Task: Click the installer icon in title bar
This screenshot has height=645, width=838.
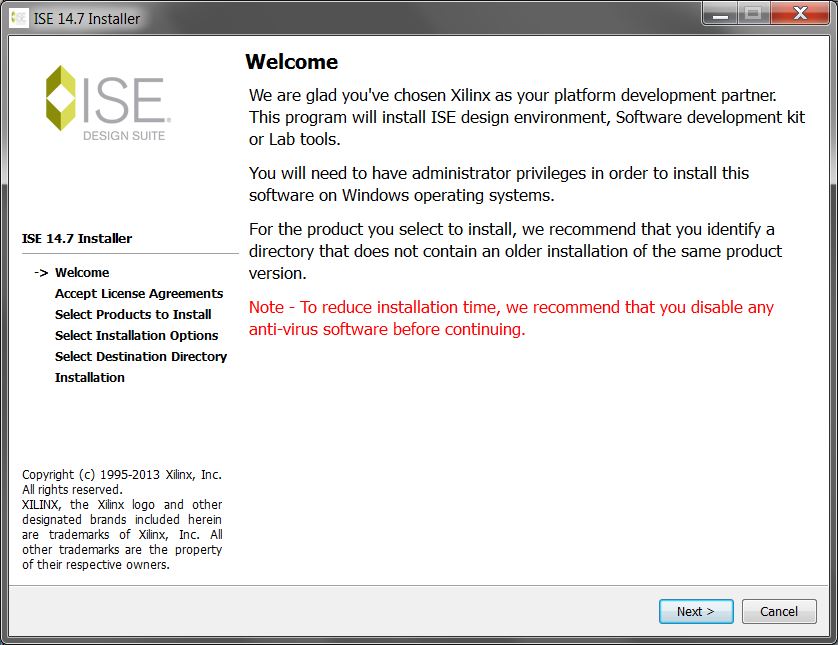Action: pyautogui.click(x=18, y=18)
